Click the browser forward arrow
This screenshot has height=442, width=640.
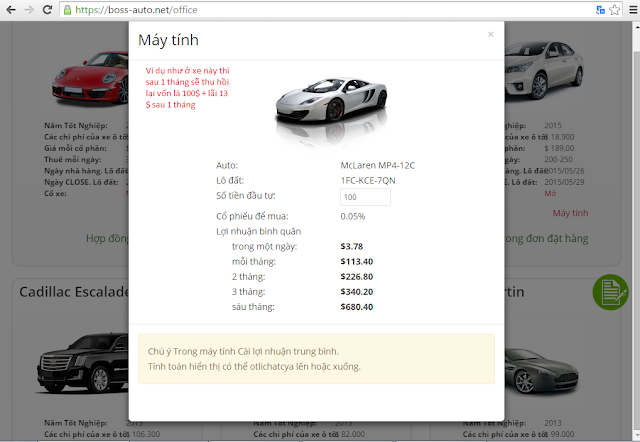tap(29, 10)
